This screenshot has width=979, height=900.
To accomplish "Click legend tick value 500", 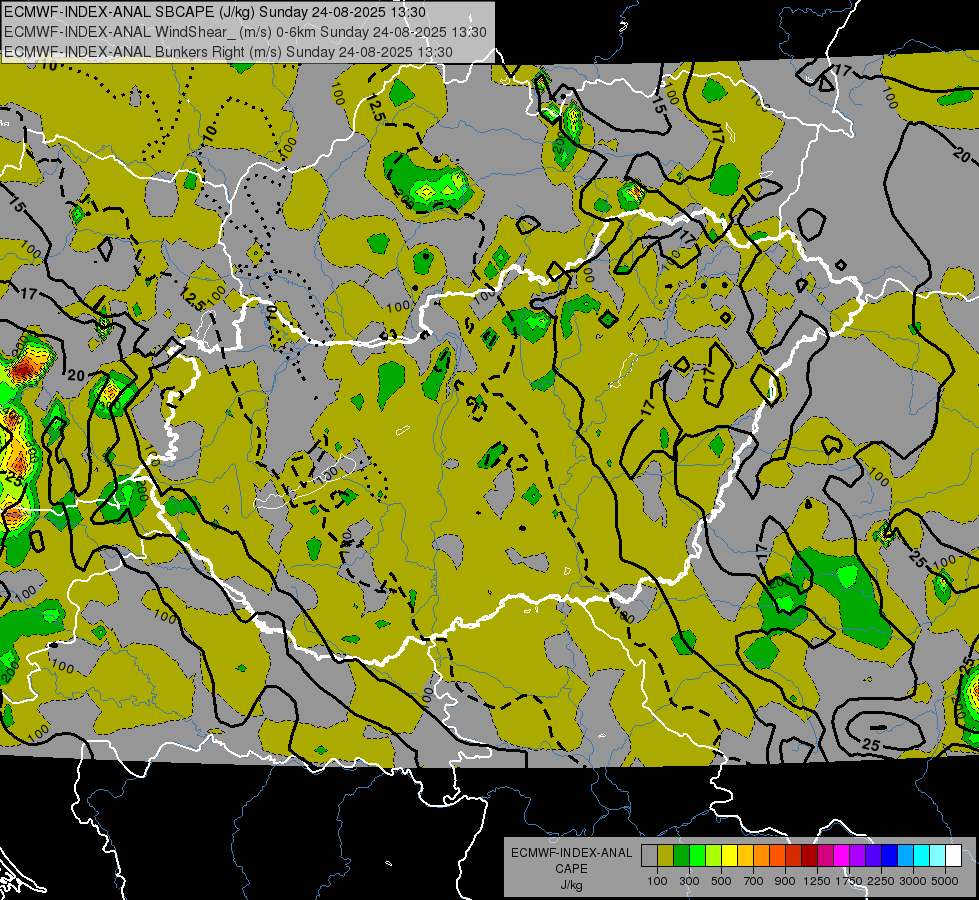I will tap(721, 881).
